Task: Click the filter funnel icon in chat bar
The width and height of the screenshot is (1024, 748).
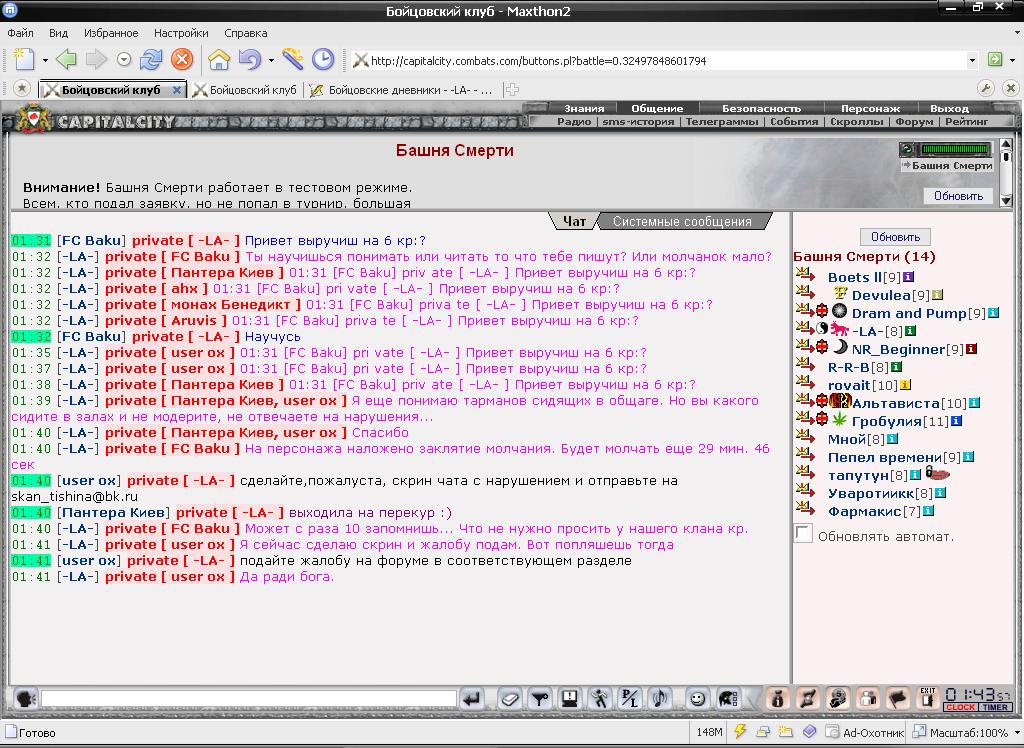Action: point(539,699)
